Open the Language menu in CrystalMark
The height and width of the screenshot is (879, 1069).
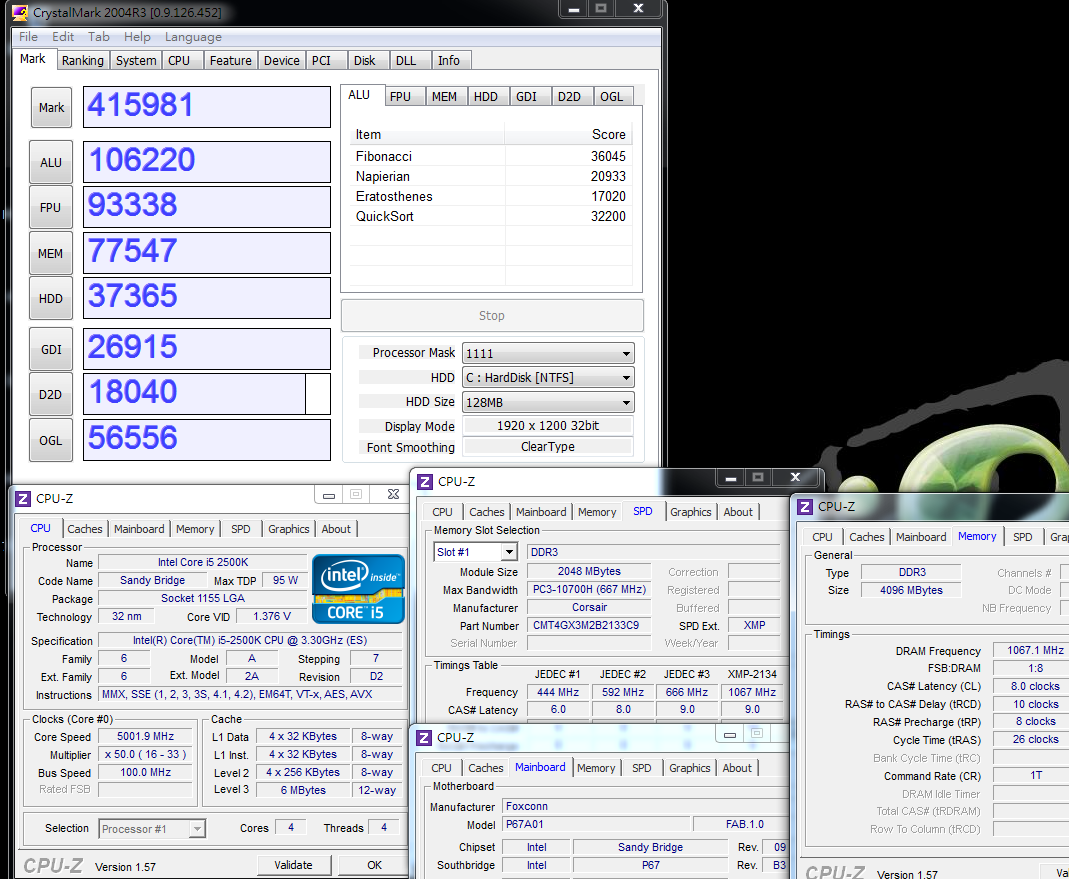193,37
